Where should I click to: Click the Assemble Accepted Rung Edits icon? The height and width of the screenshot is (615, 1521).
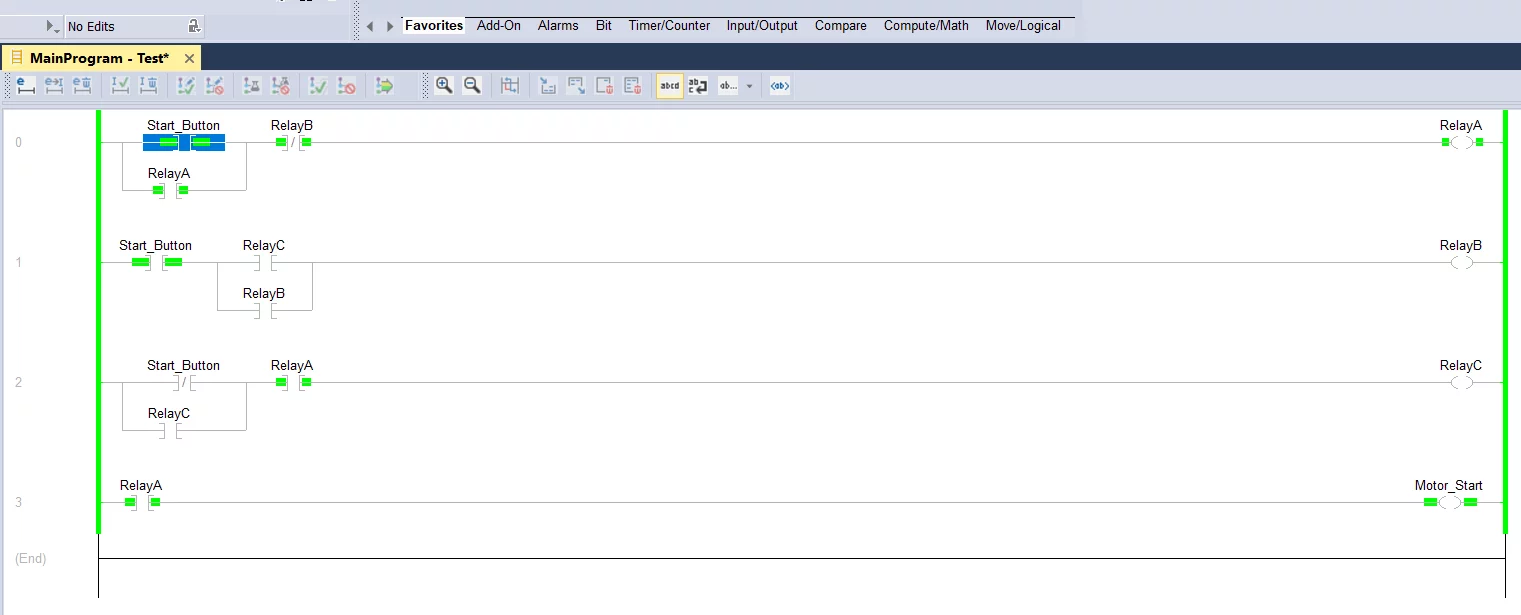point(120,86)
